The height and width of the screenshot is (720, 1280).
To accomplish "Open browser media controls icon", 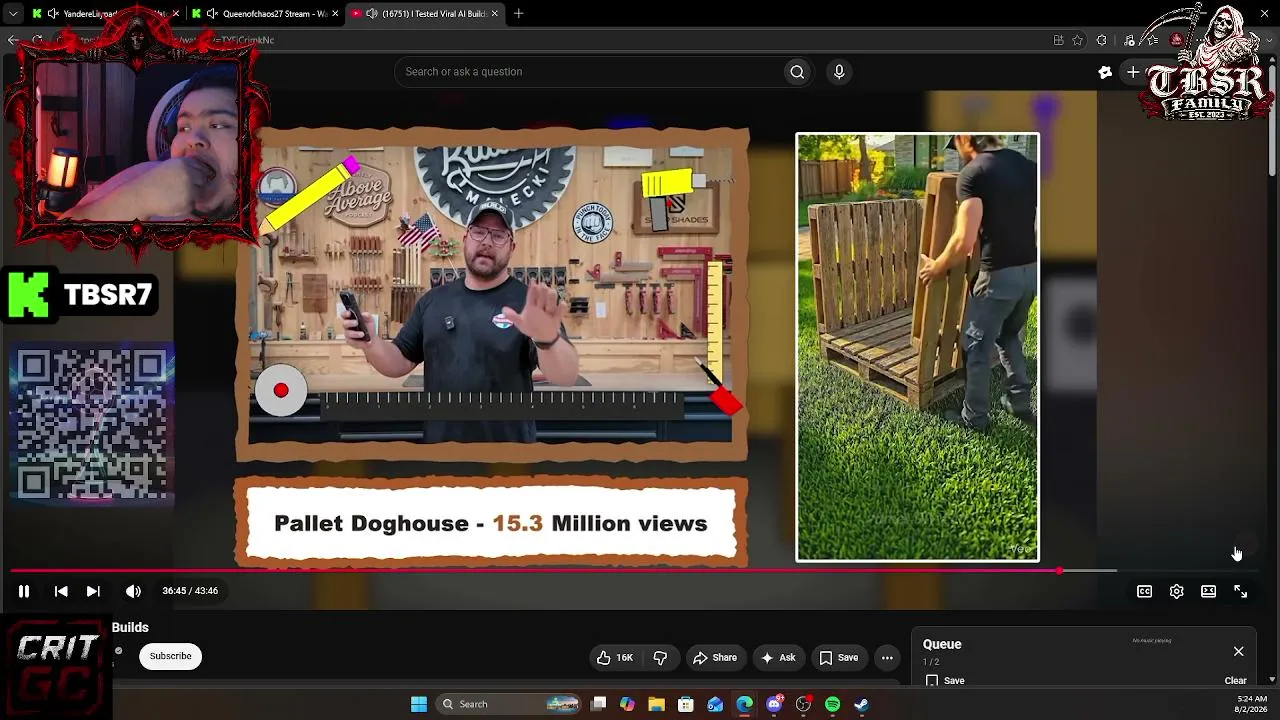I will [x=1129, y=40].
